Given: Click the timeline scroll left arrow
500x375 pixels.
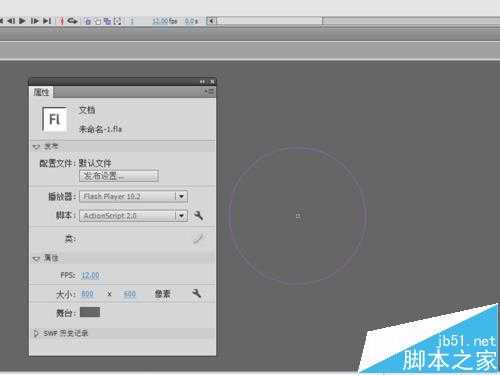Looking at the screenshot, I should pos(211,21).
